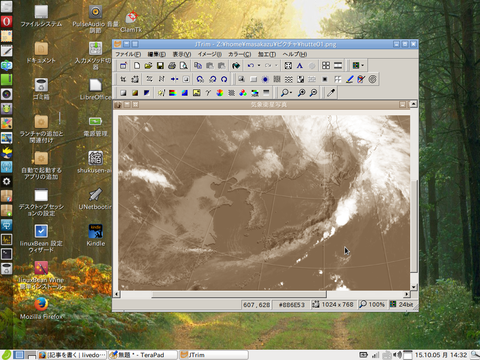Click the blue burst effect icon

click(x=265, y=79)
